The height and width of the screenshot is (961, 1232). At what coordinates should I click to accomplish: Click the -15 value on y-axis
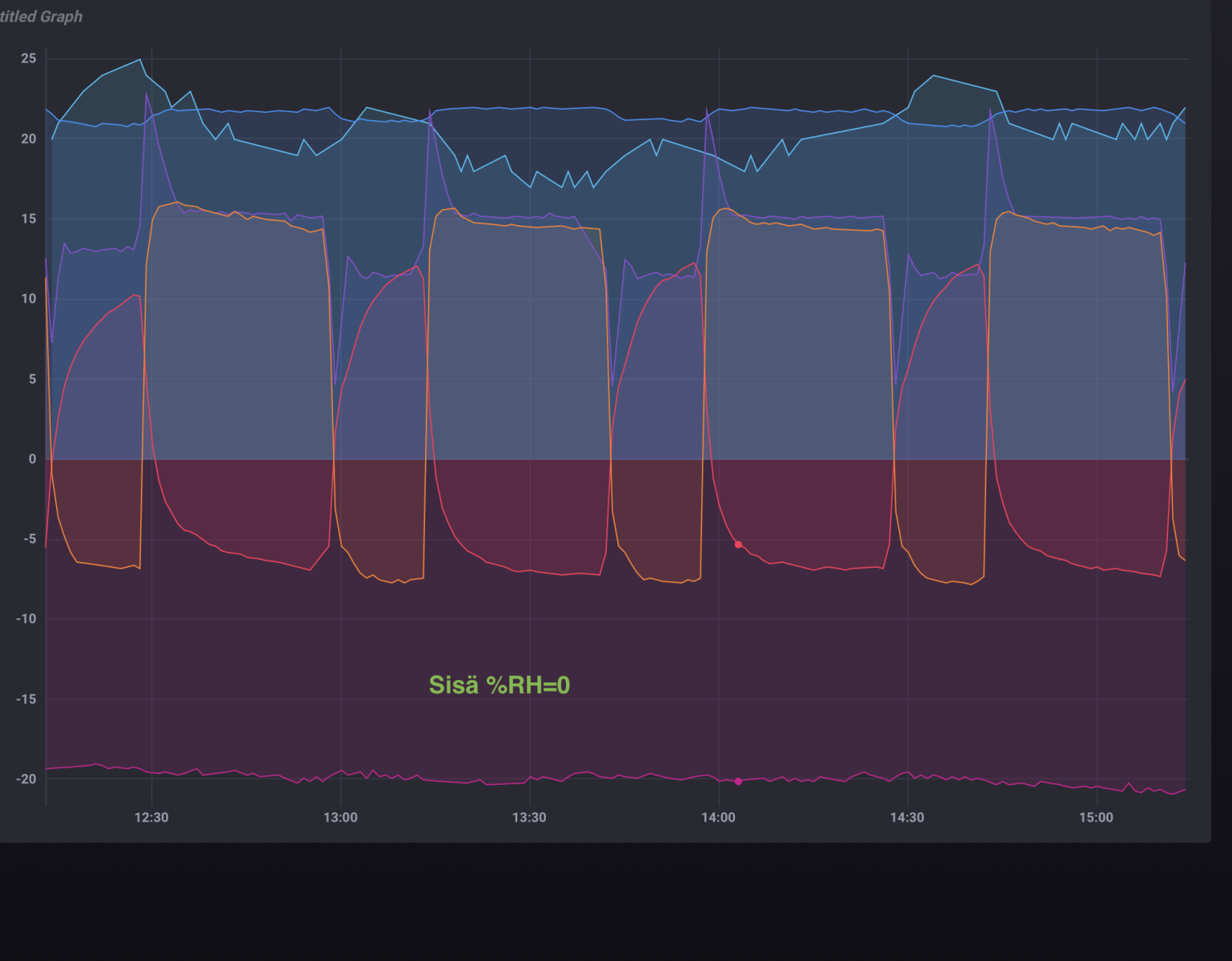26,699
